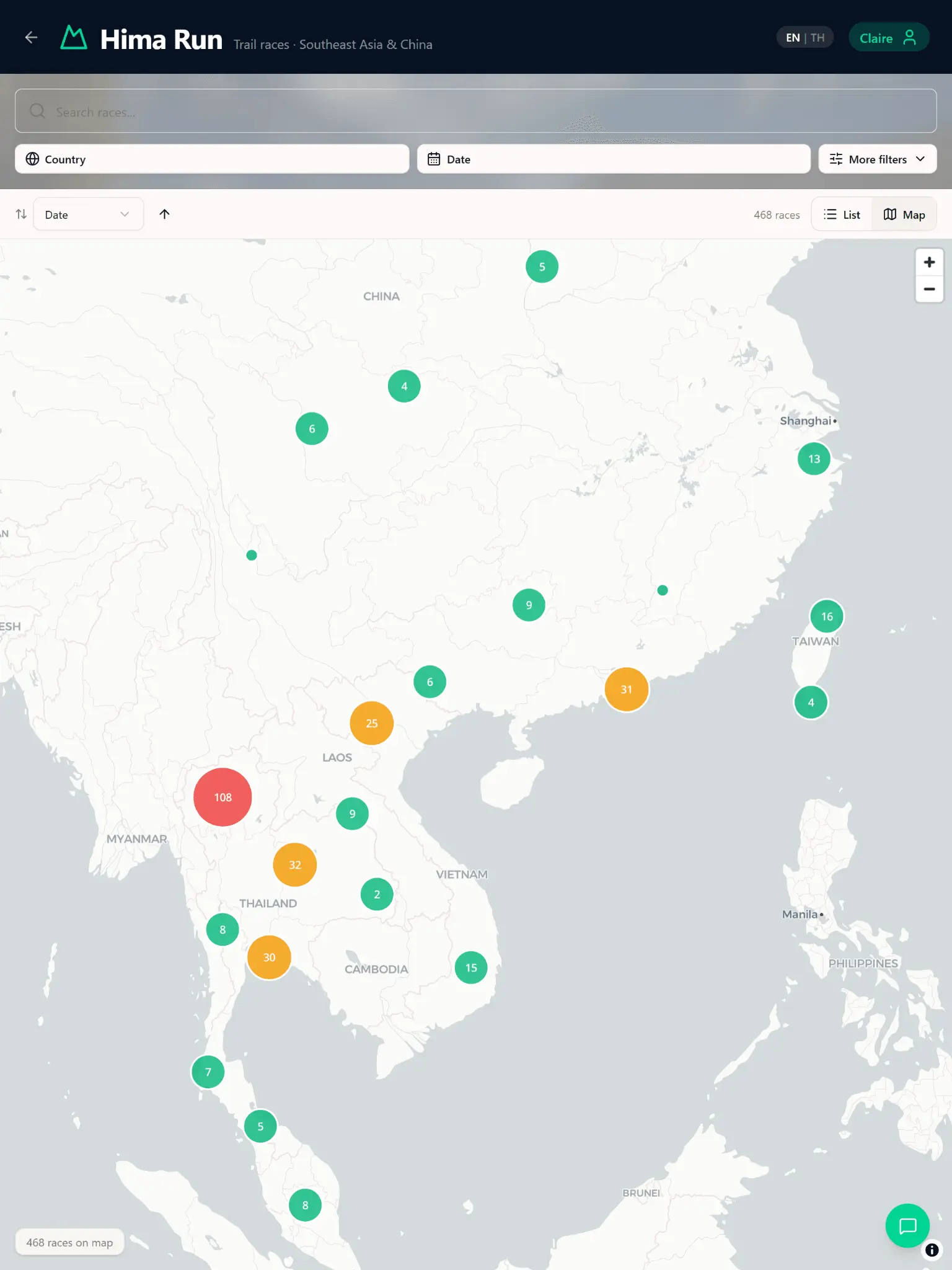952x1270 pixels.
Task: Open the chat support bubble
Action: click(907, 1226)
